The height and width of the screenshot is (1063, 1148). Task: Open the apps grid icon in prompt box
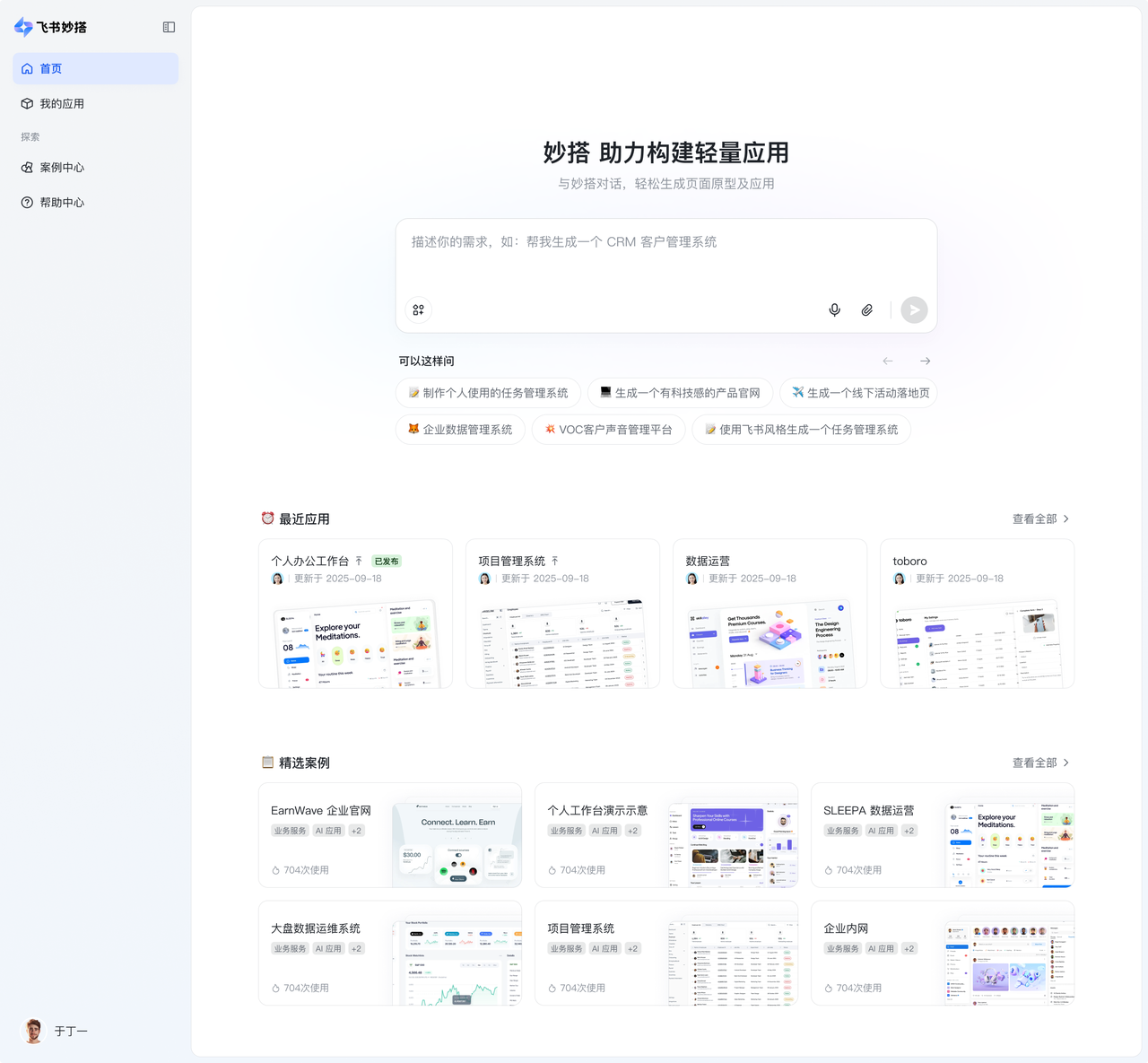418,310
